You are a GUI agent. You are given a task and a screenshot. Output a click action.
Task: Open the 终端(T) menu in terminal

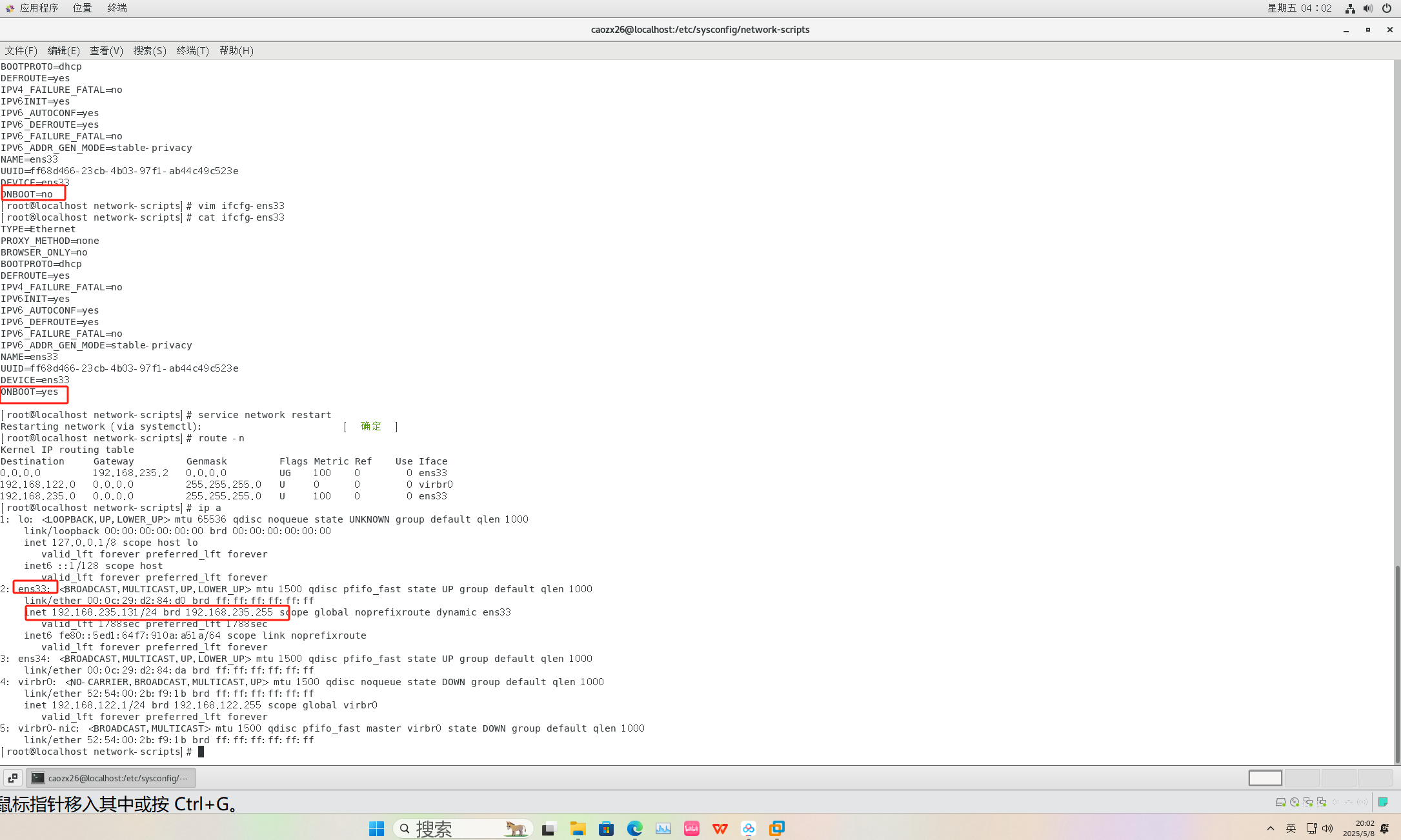(x=192, y=50)
